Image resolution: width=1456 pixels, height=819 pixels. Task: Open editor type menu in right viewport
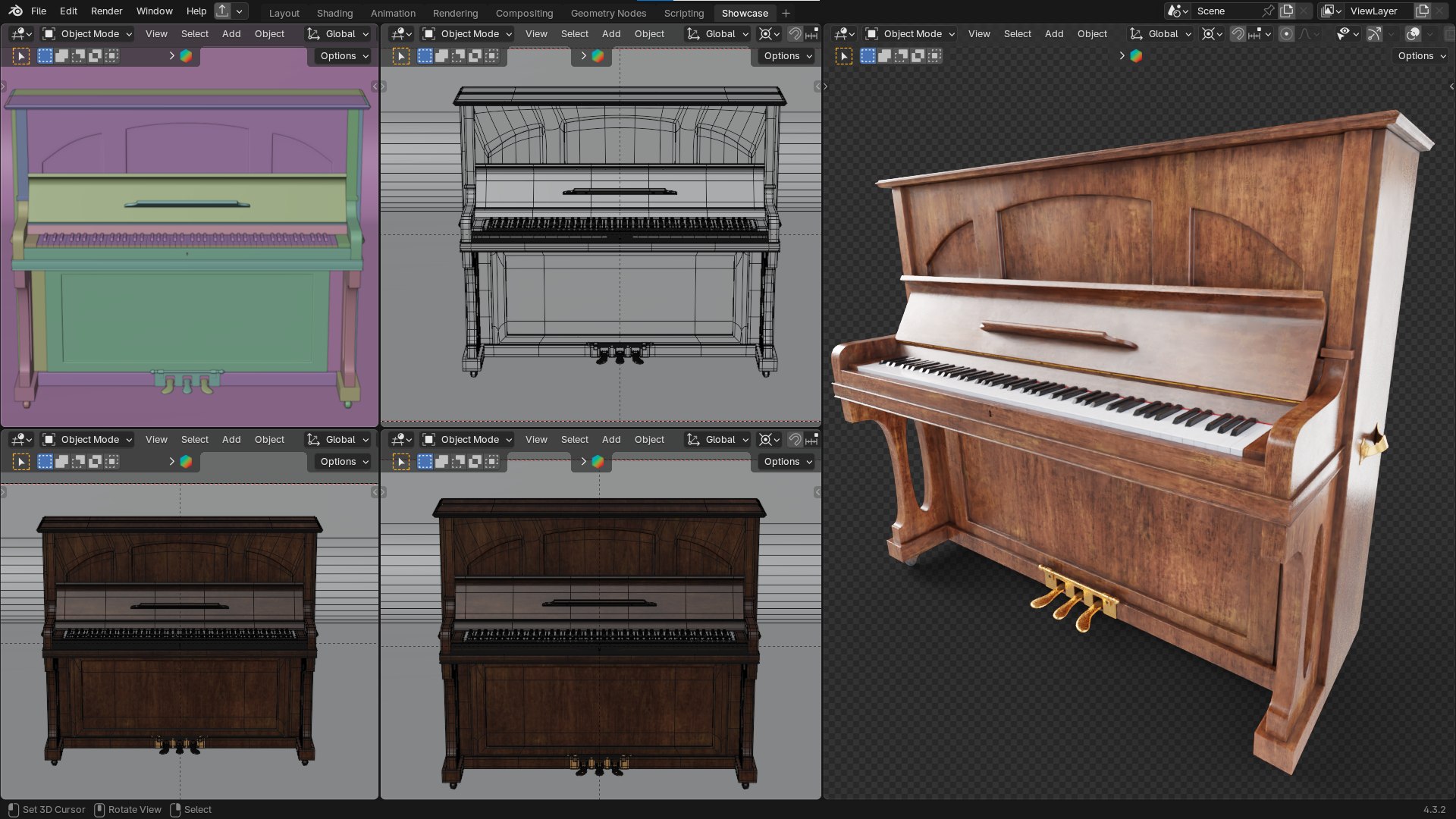click(x=844, y=33)
